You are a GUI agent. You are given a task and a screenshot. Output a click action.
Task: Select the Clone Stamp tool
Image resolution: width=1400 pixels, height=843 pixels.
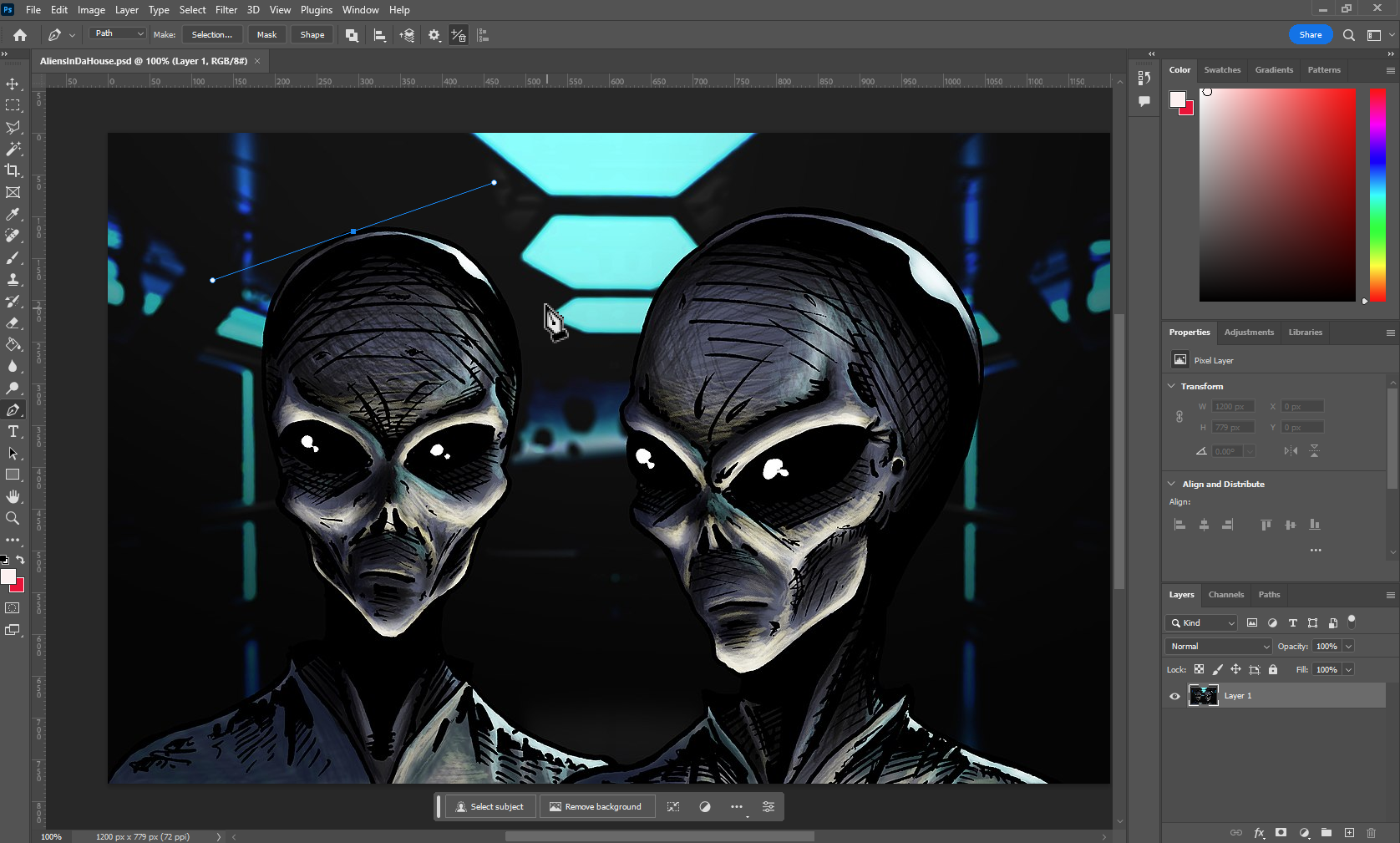[x=13, y=279]
